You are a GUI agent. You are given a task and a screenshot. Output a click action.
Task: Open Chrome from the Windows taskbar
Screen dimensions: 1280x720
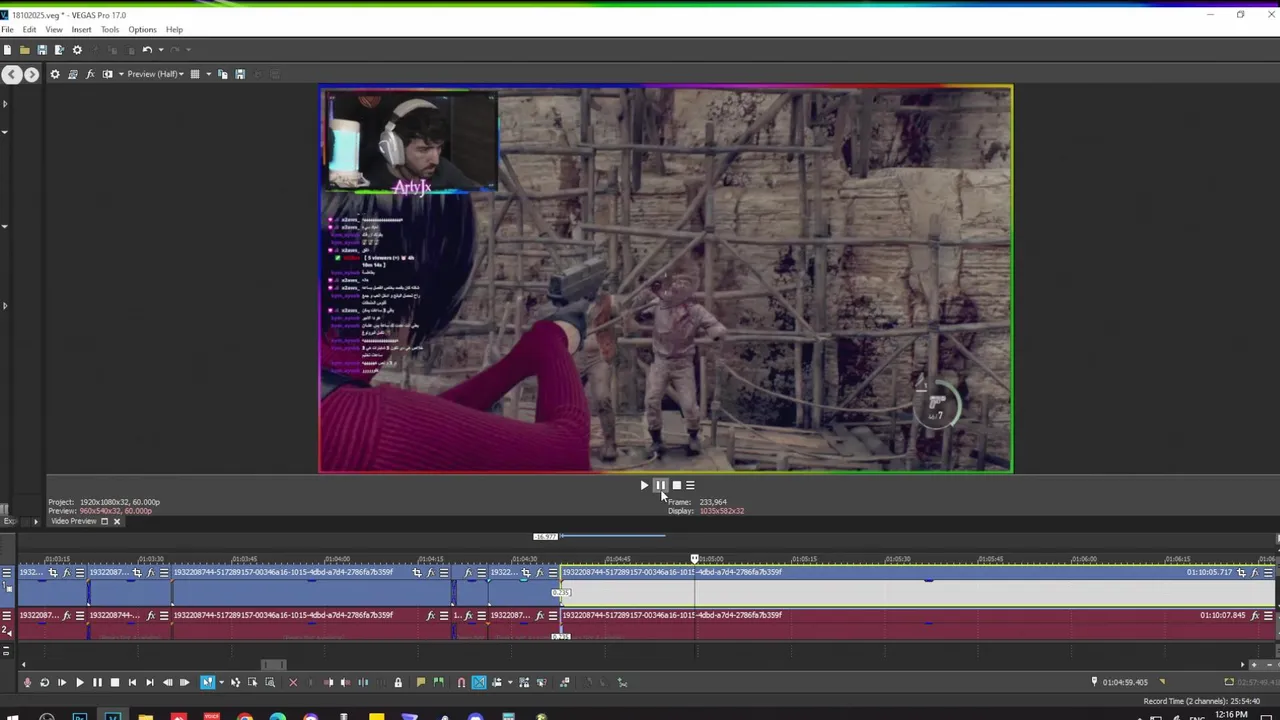tap(245, 716)
